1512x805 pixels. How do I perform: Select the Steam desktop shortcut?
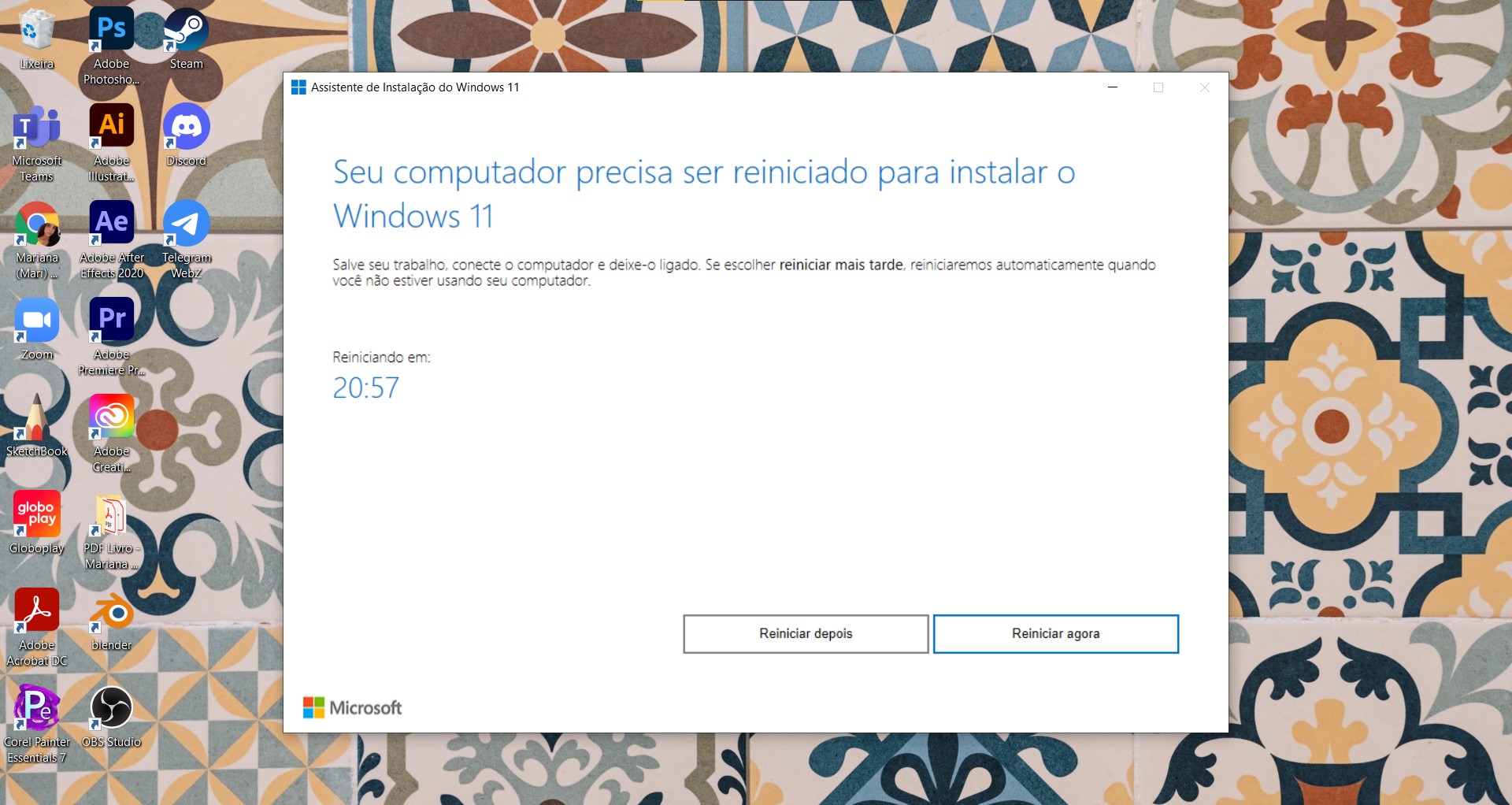click(x=186, y=39)
